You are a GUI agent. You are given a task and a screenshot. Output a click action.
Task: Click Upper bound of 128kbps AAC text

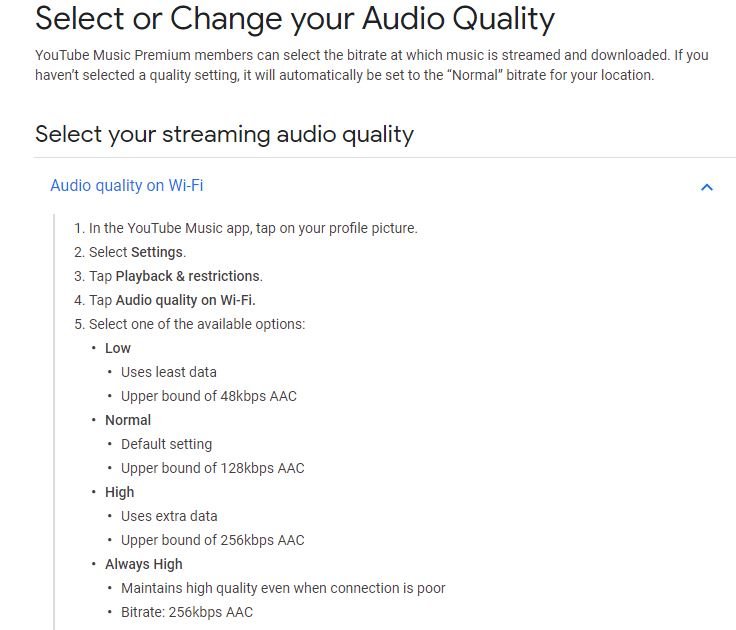pyautogui.click(x=213, y=468)
